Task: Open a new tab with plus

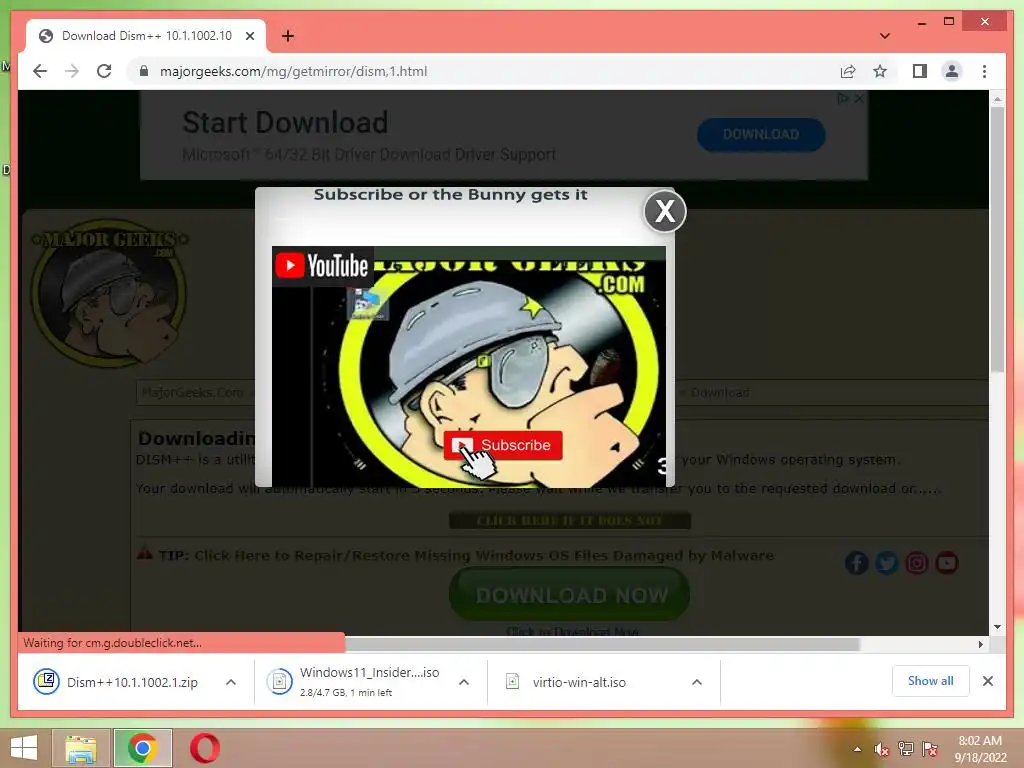Action: [288, 36]
